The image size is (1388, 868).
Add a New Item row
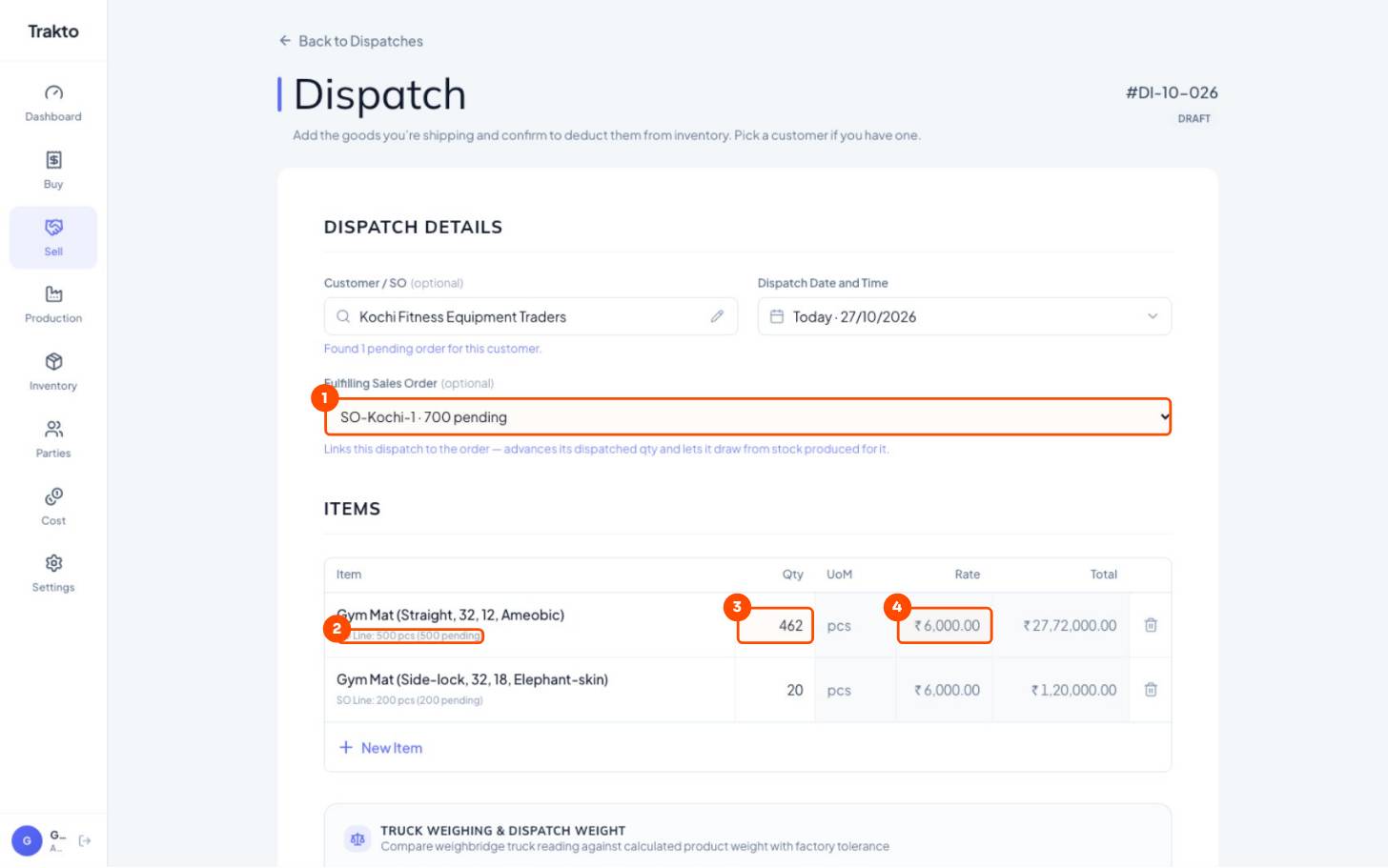(380, 748)
